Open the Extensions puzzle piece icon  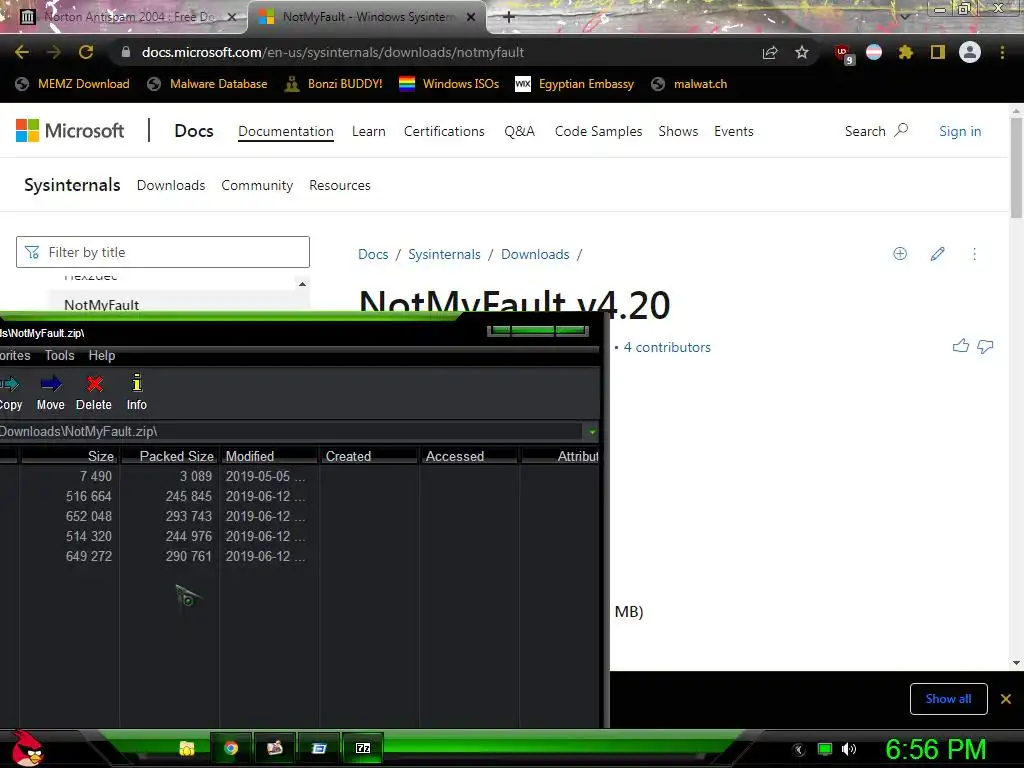pyautogui.click(x=905, y=52)
